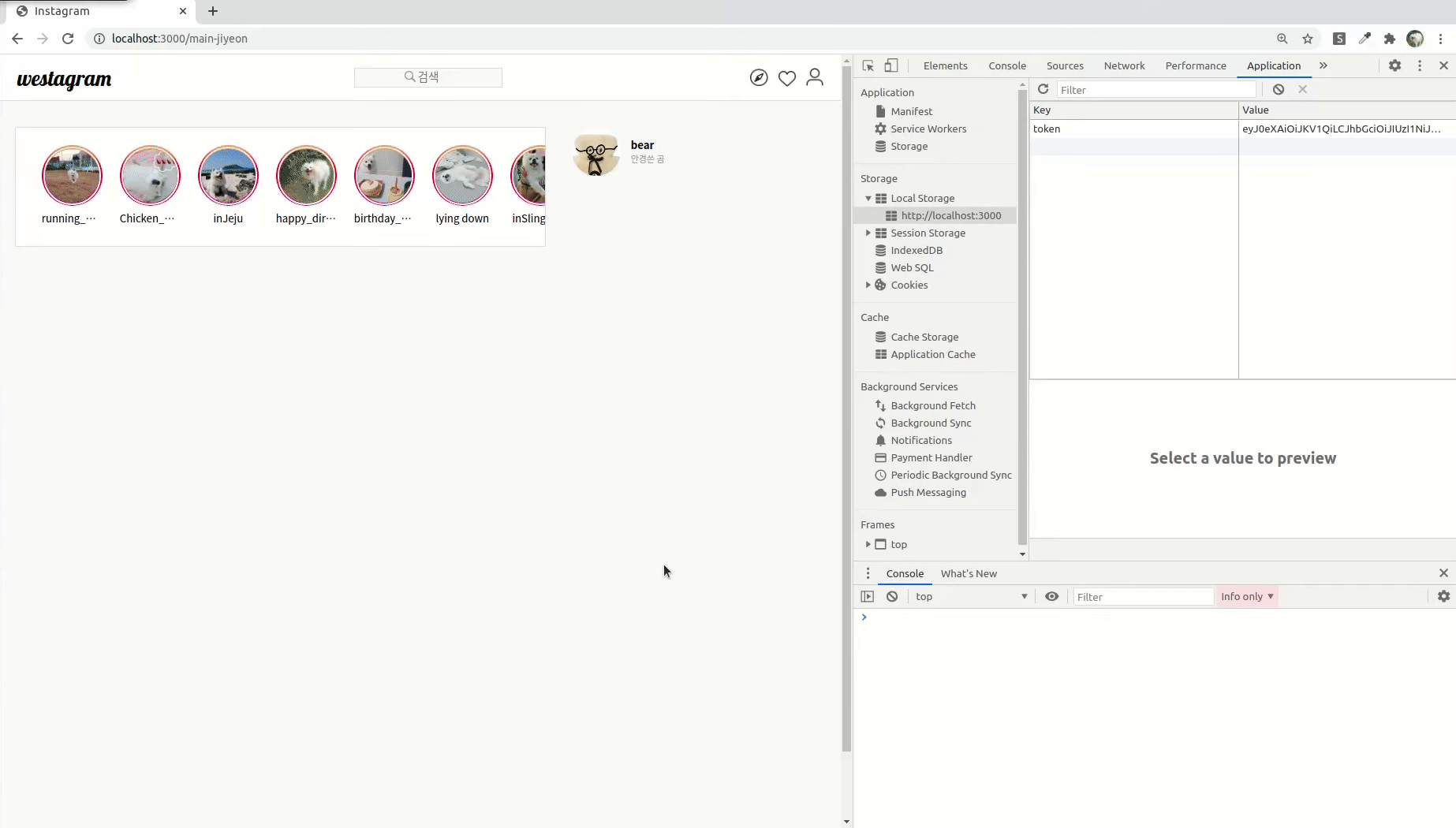Bookmark this page with the star icon

point(1308,39)
